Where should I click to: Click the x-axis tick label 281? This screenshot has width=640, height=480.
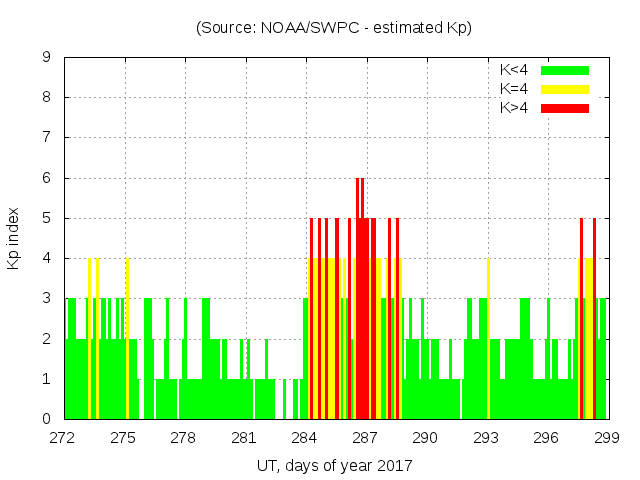point(244,438)
